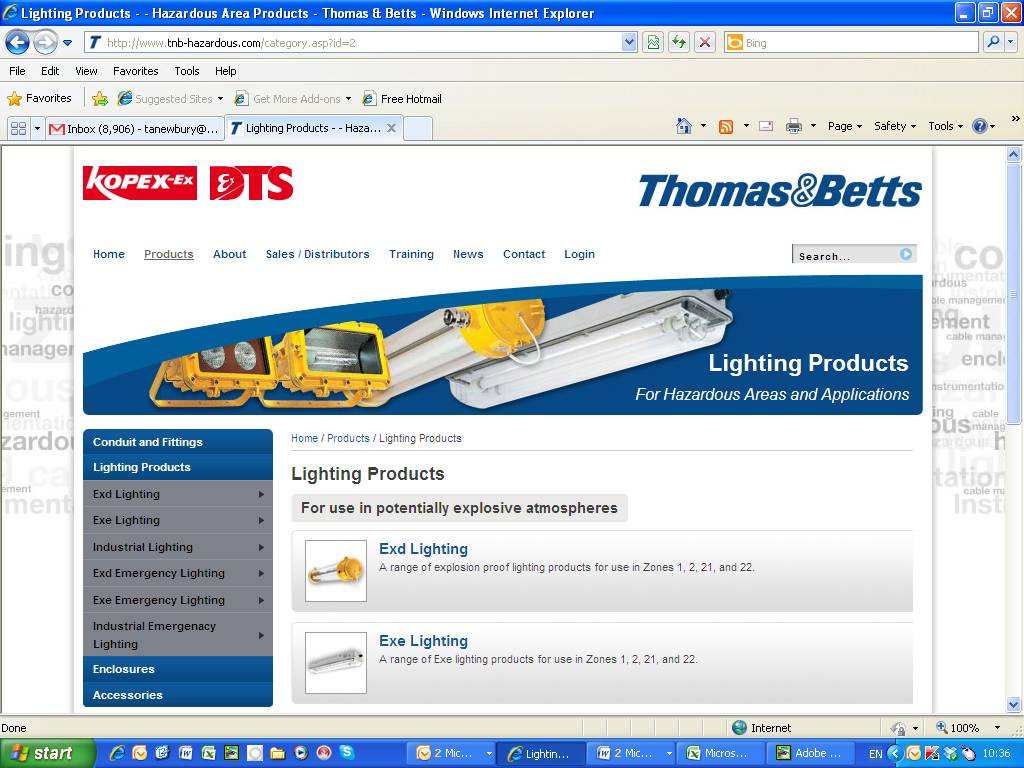Open the Favorites menu in menu bar
Viewport: 1024px width, 768px height.
(x=135, y=71)
